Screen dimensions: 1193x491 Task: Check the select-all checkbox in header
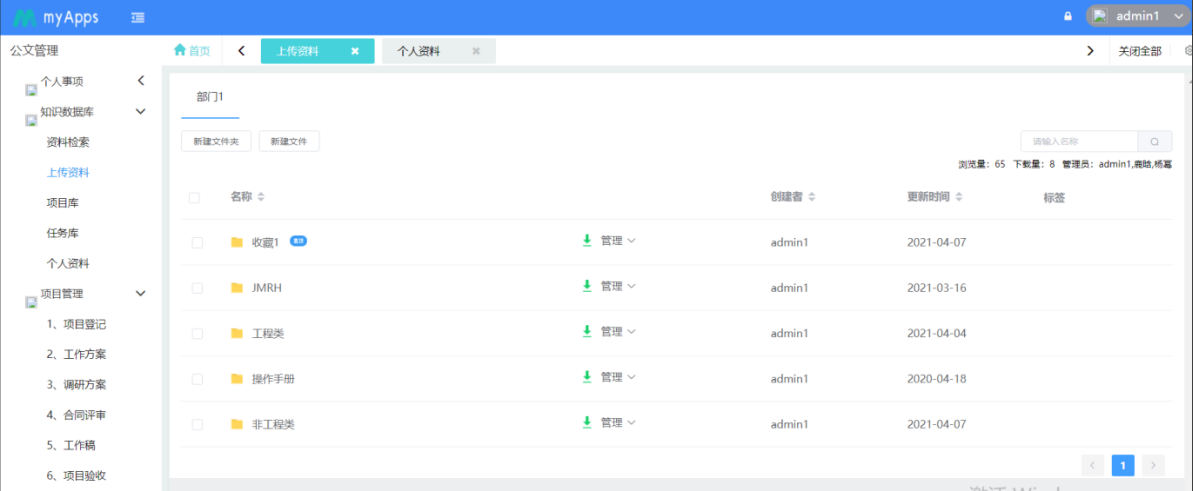coord(195,198)
